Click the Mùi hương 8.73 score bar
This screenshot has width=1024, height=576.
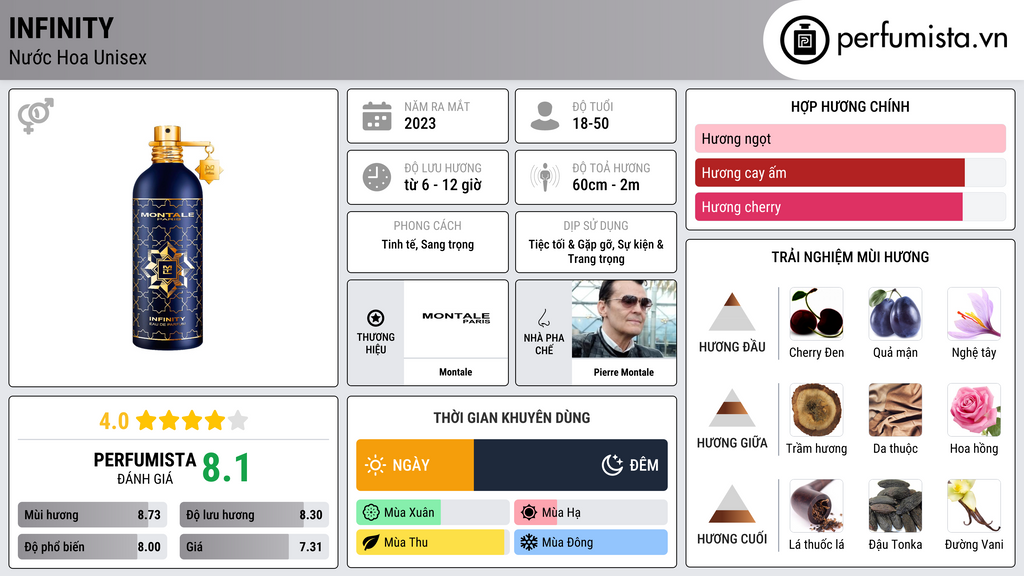92,515
